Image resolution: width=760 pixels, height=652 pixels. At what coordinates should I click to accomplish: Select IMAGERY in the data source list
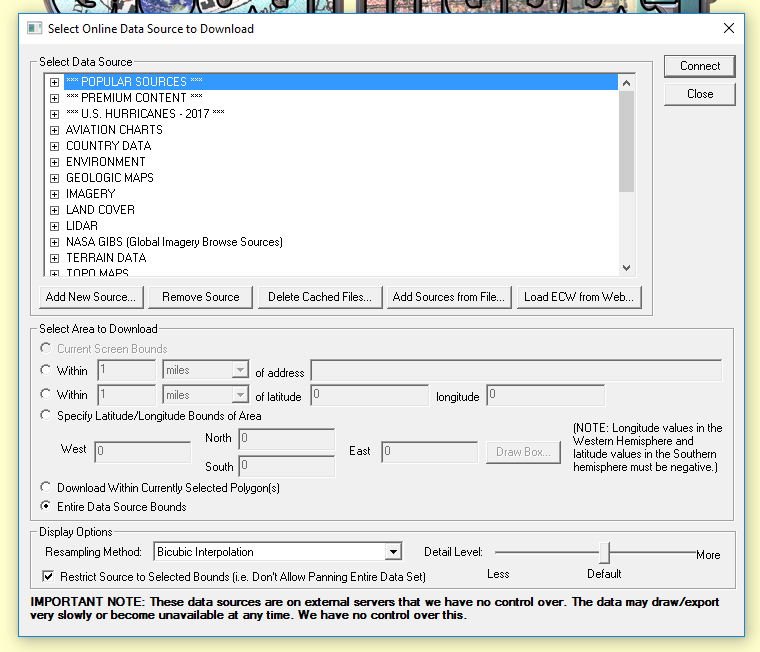point(90,194)
